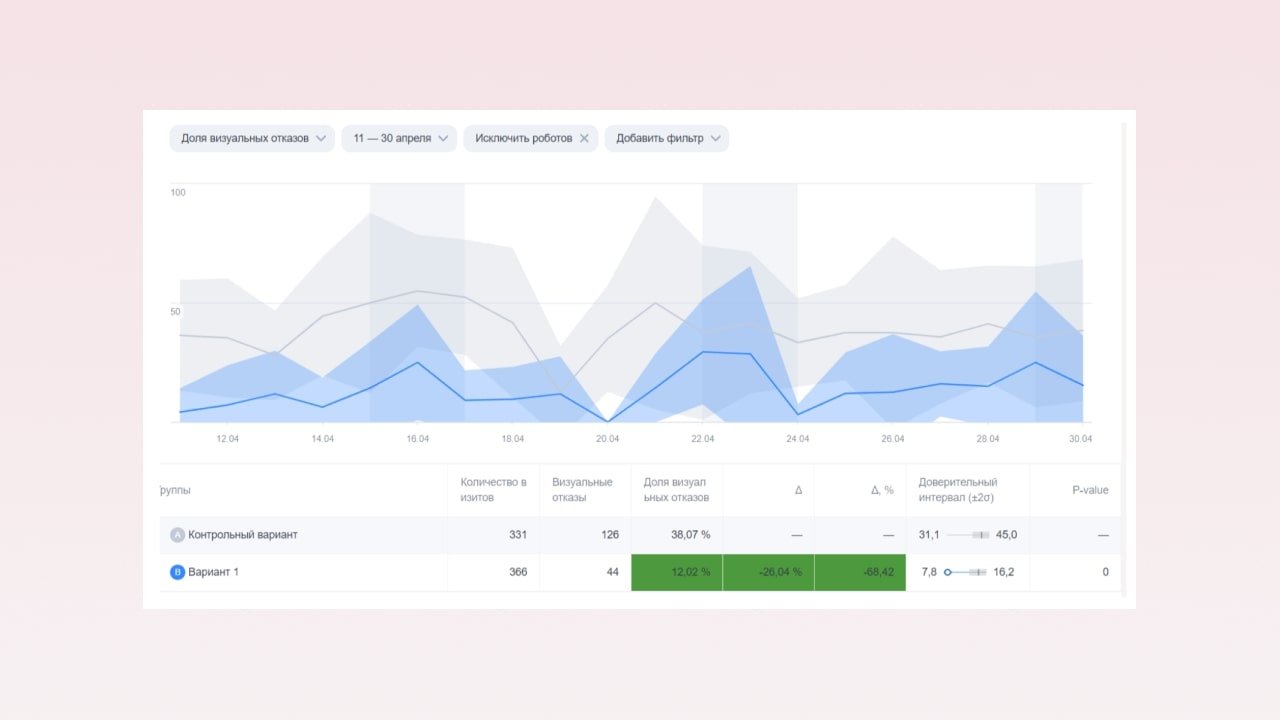Select the 'Контрольный вариант' row name
The width and height of the screenshot is (1280, 720).
pyautogui.click(x=243, y=535)
